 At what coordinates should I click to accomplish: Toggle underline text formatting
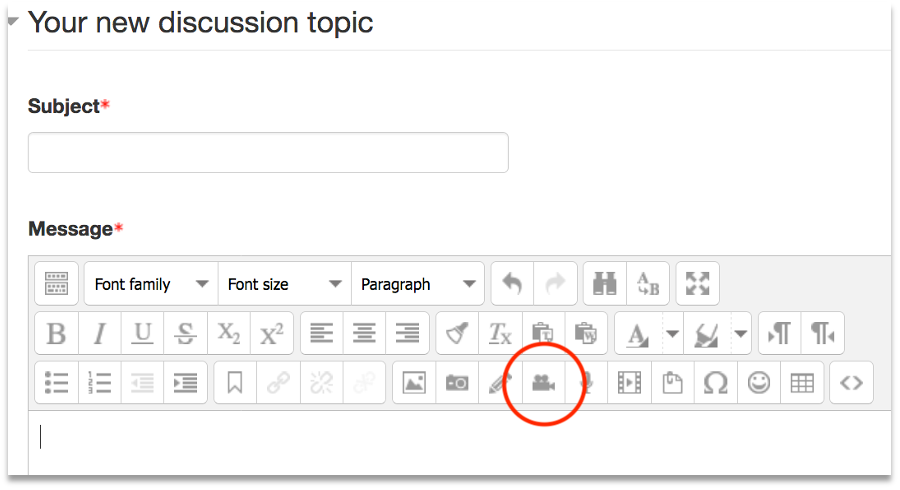143,333
